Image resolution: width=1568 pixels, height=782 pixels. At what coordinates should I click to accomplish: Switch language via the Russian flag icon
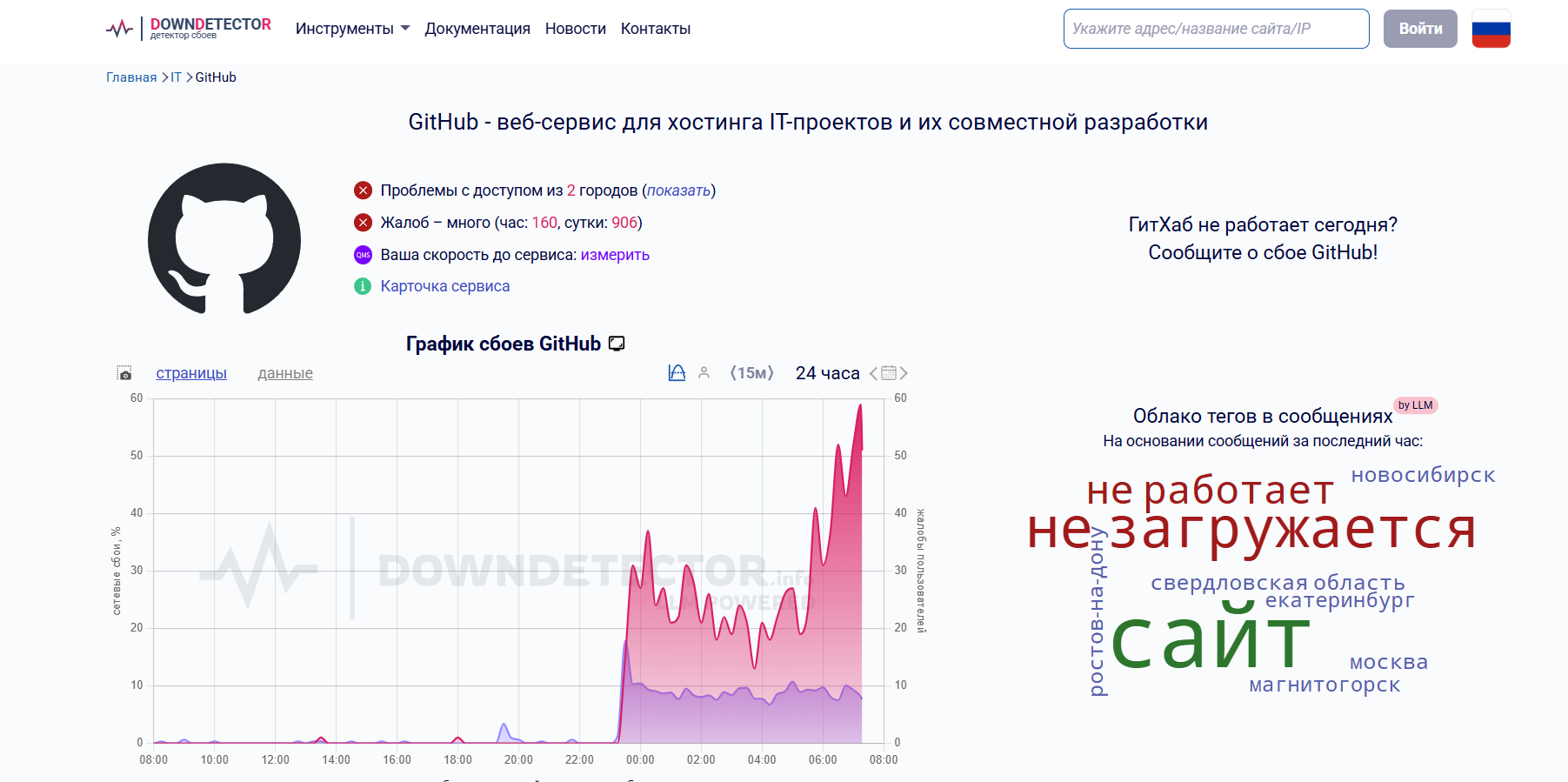point(1491,29)
